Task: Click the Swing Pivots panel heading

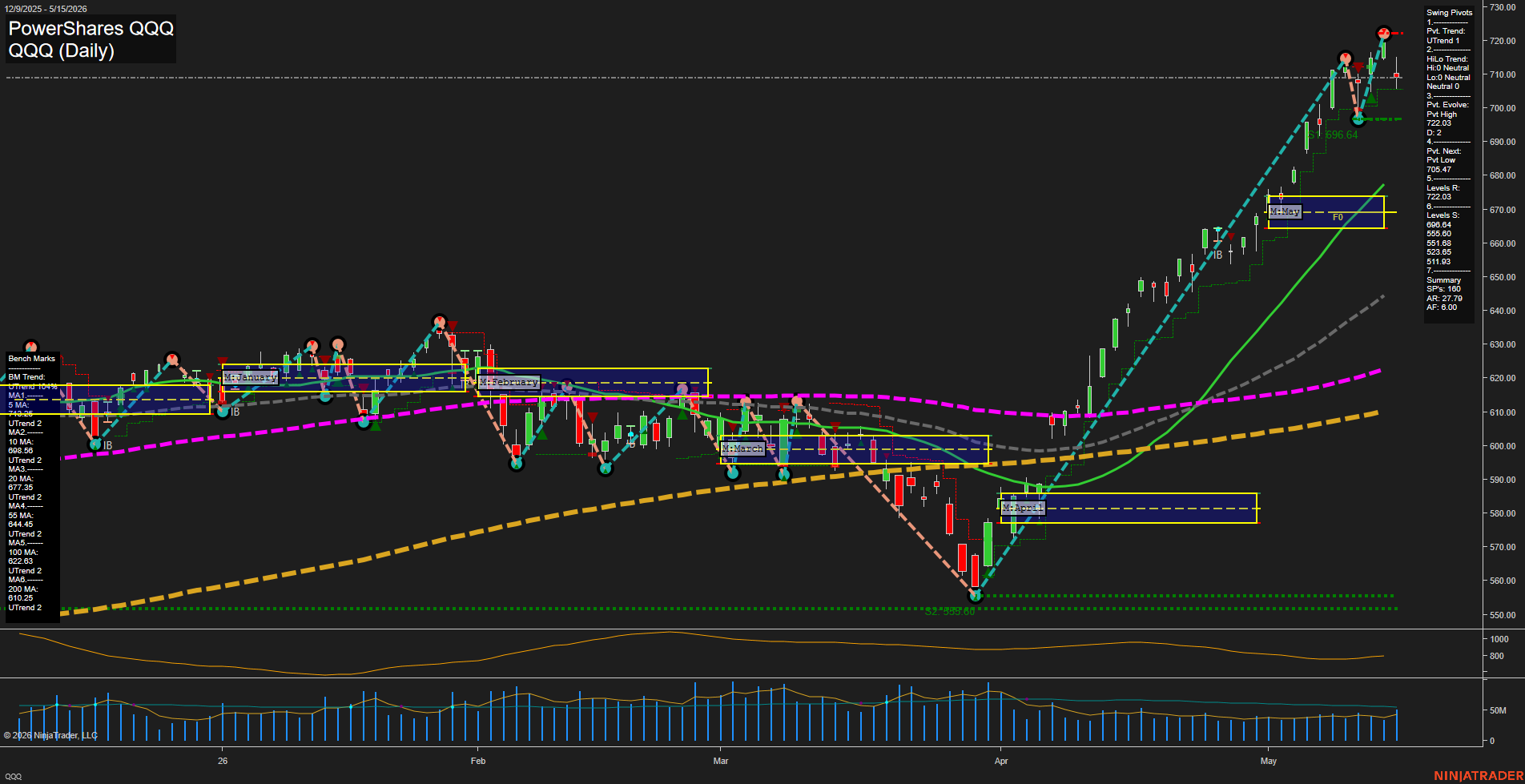Action: coord(1449,13)
